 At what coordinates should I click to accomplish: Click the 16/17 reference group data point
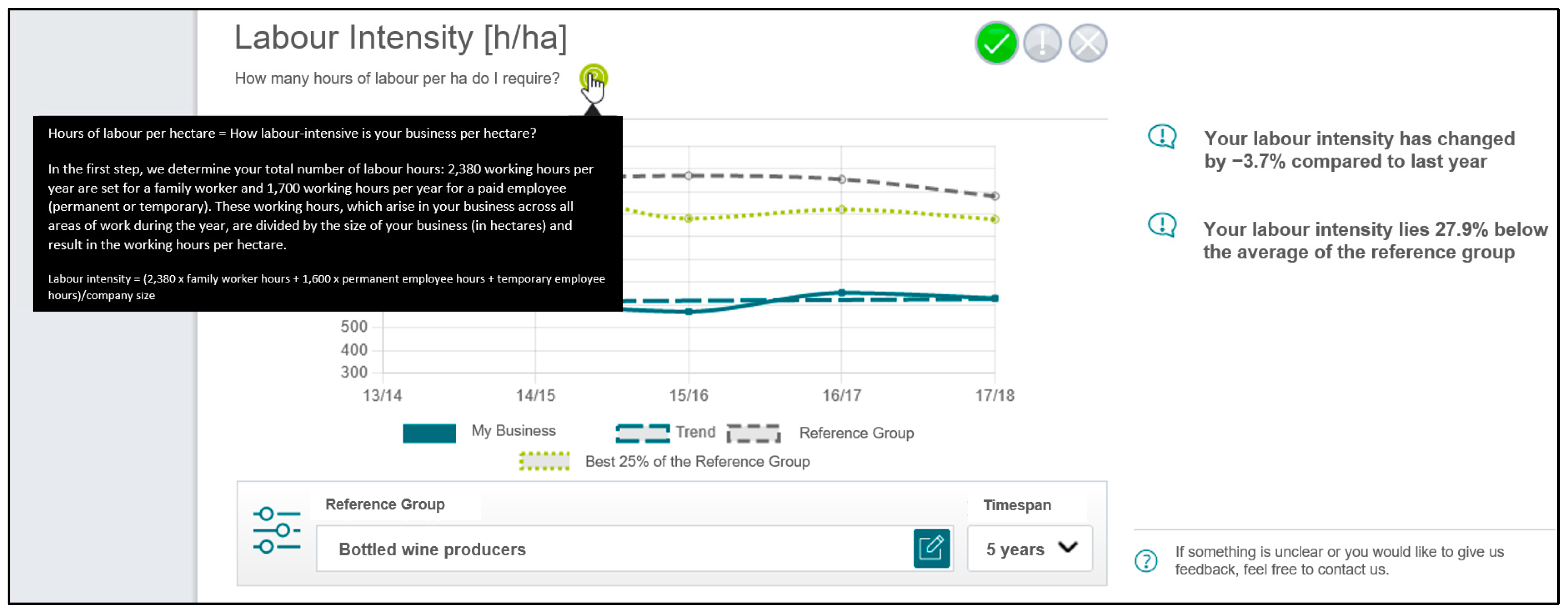[841, 179]
